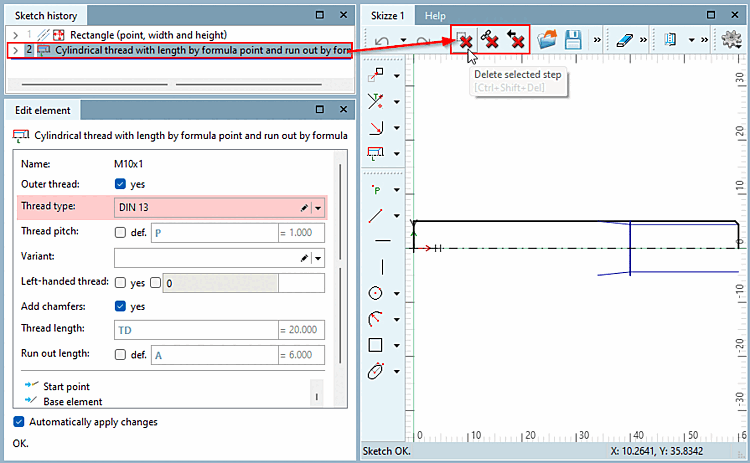The width and height of the screenshot is (750, 463).
Task: Click the Sketch OK. status text
Action: [x=386, y=451]
